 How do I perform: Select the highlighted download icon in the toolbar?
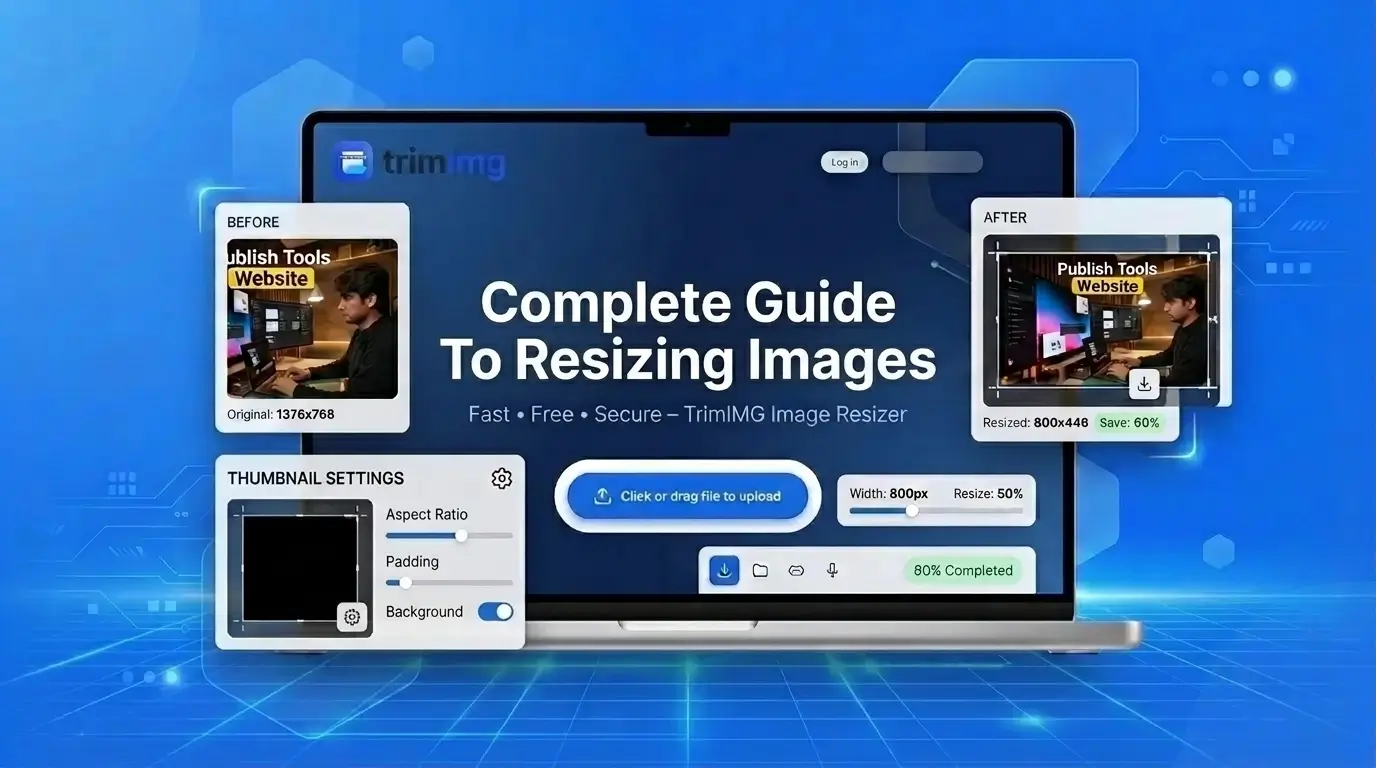[x=724, y=570]
